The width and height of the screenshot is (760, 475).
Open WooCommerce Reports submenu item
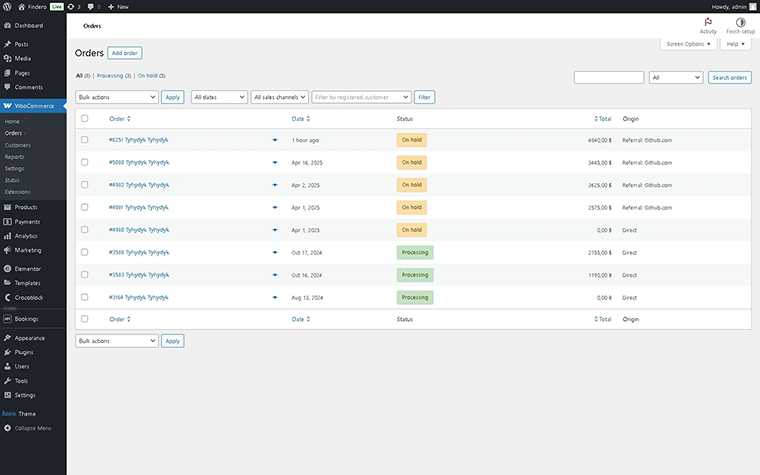[14, 157]
